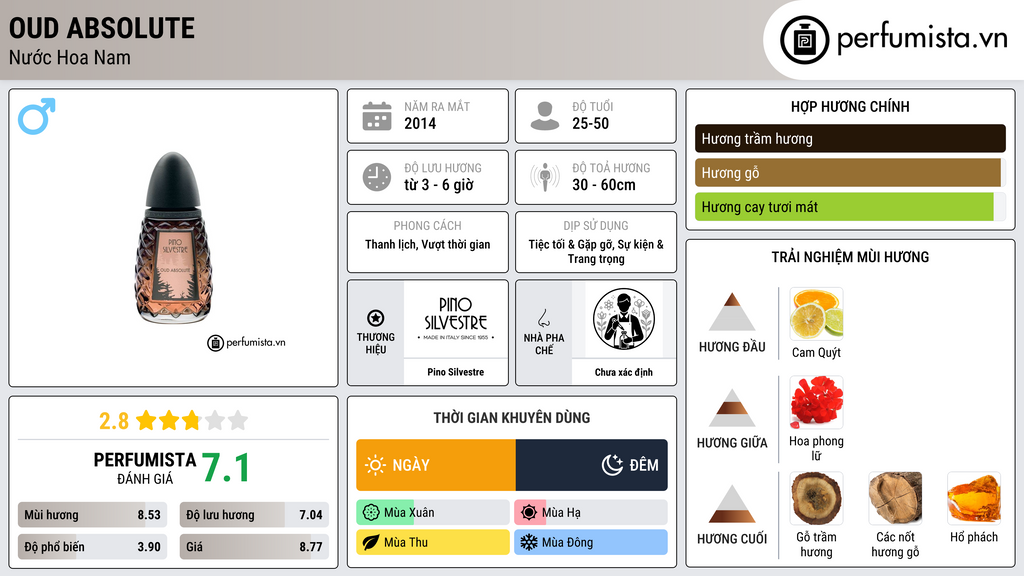Screen dimensions: 1024x576
Task: Click the Chưa xác định perfumer label
Action: coord(624,372)
